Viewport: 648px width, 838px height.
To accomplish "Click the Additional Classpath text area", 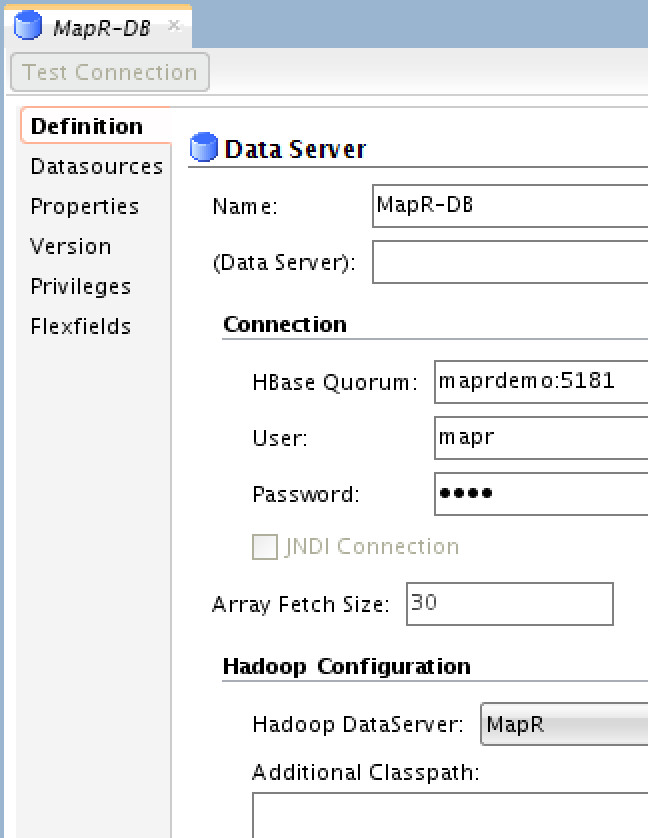I will 450,816.
